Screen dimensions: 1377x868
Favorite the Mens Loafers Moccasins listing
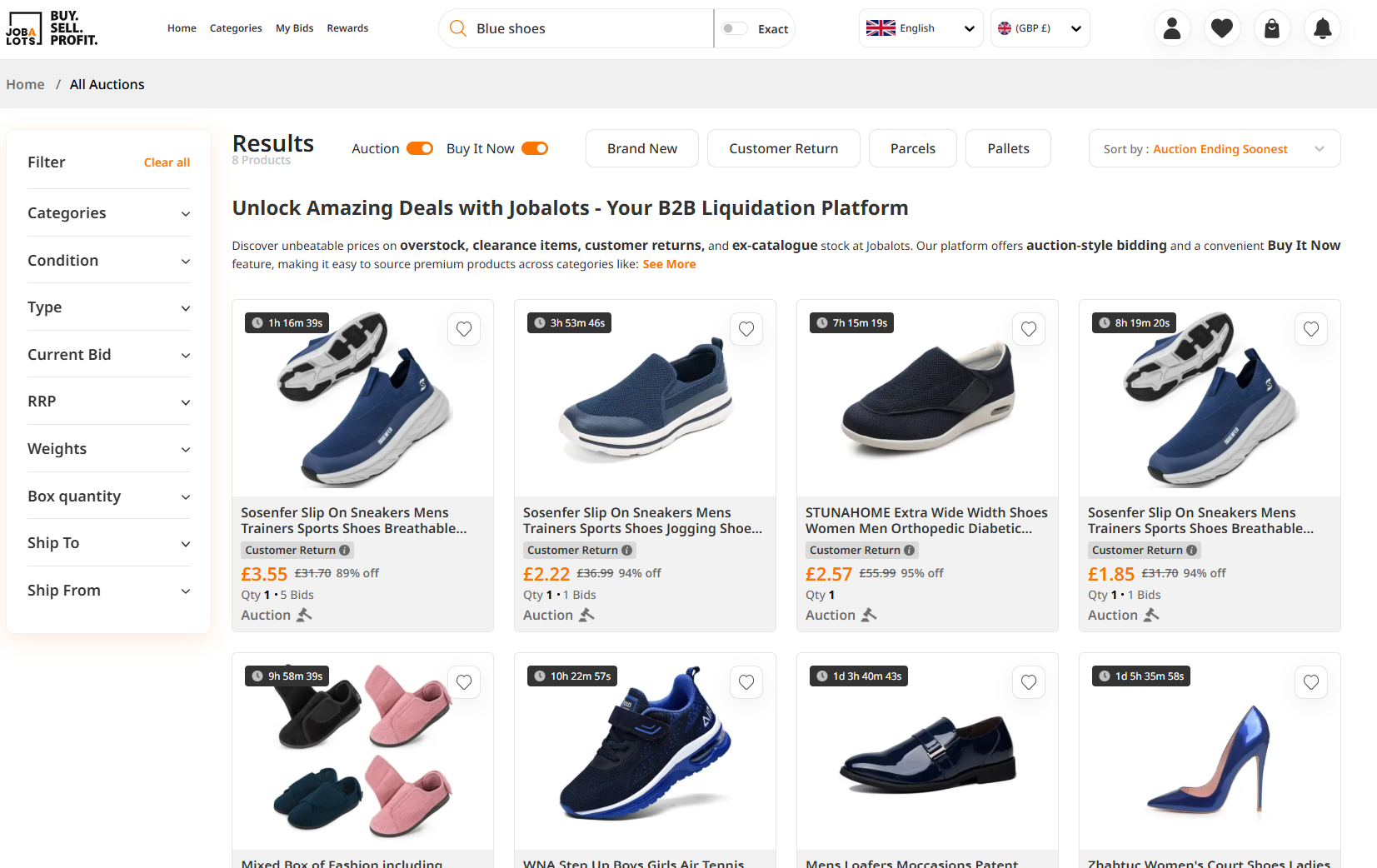tap(1029, 682)
